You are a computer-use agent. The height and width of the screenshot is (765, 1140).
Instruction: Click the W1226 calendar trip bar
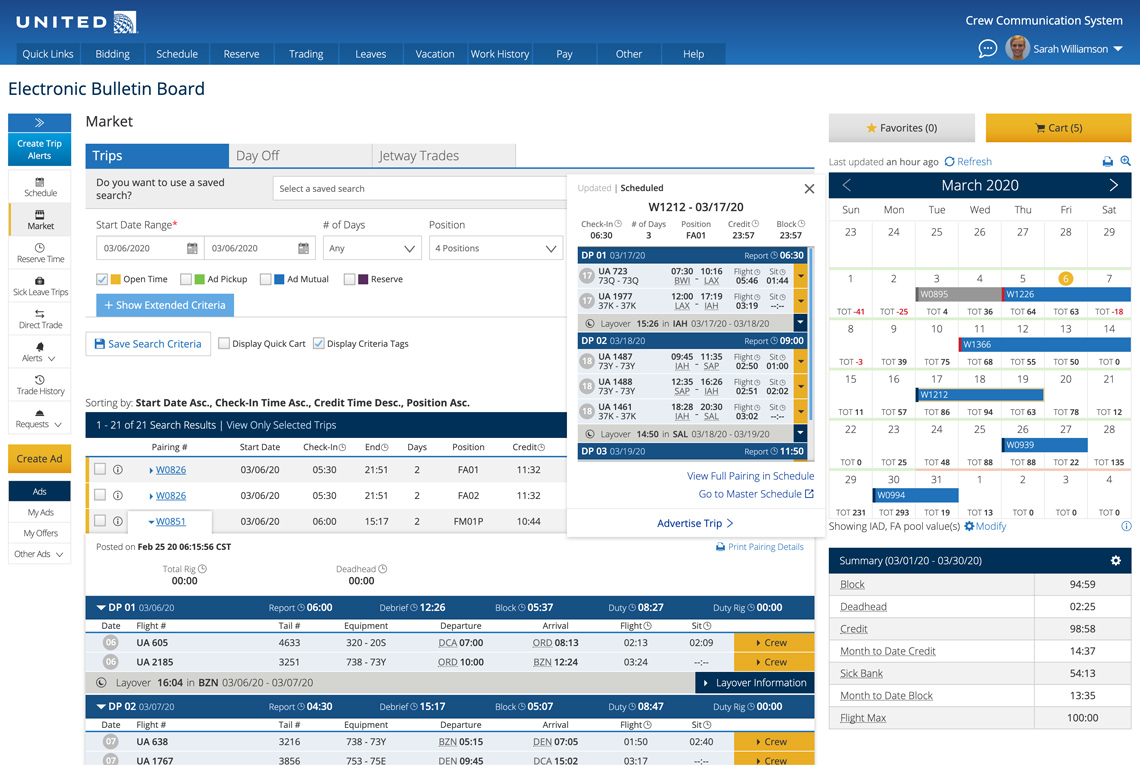1067,295
